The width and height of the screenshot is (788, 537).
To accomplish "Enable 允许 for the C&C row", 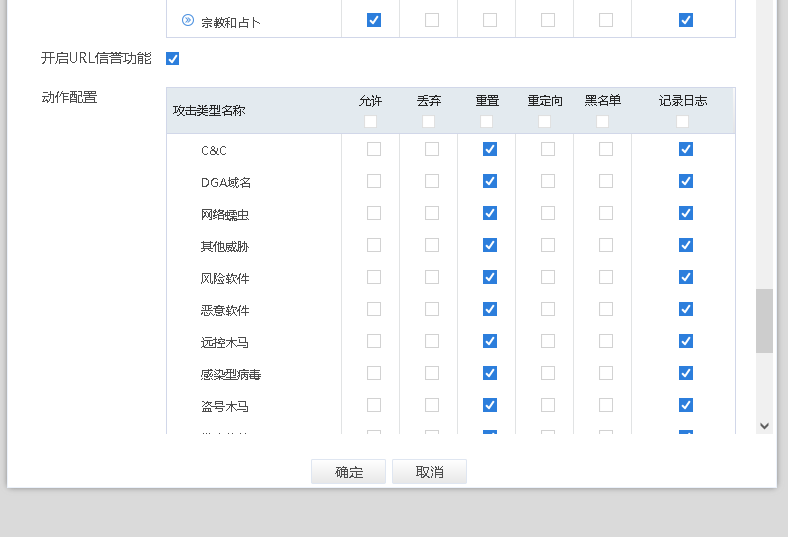I will click(x=374, y=149).
